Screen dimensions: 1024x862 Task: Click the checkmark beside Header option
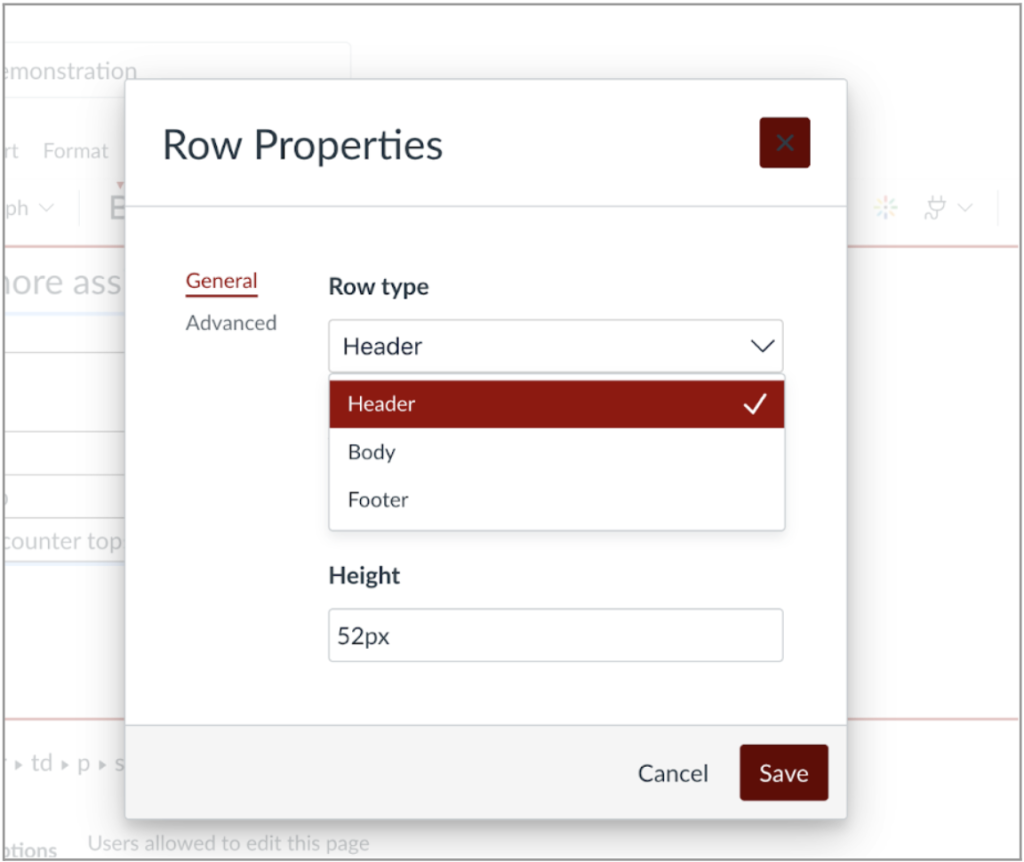point(756,403)
